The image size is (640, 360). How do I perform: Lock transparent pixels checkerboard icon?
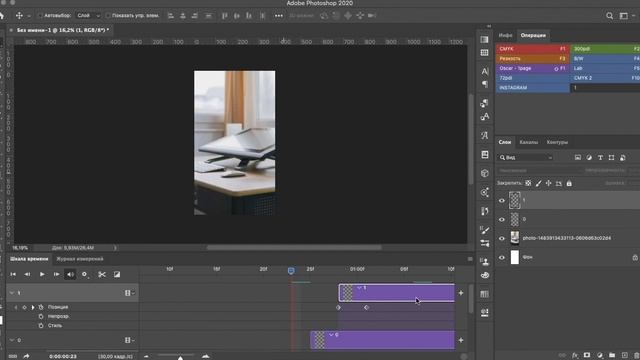point(528,183)
